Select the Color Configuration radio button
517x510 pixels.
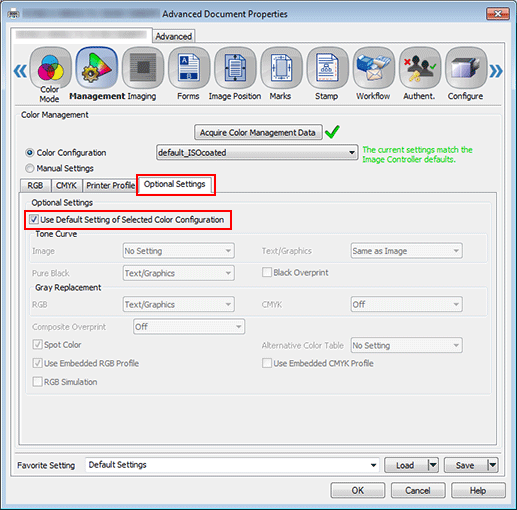tap(30, 153)
